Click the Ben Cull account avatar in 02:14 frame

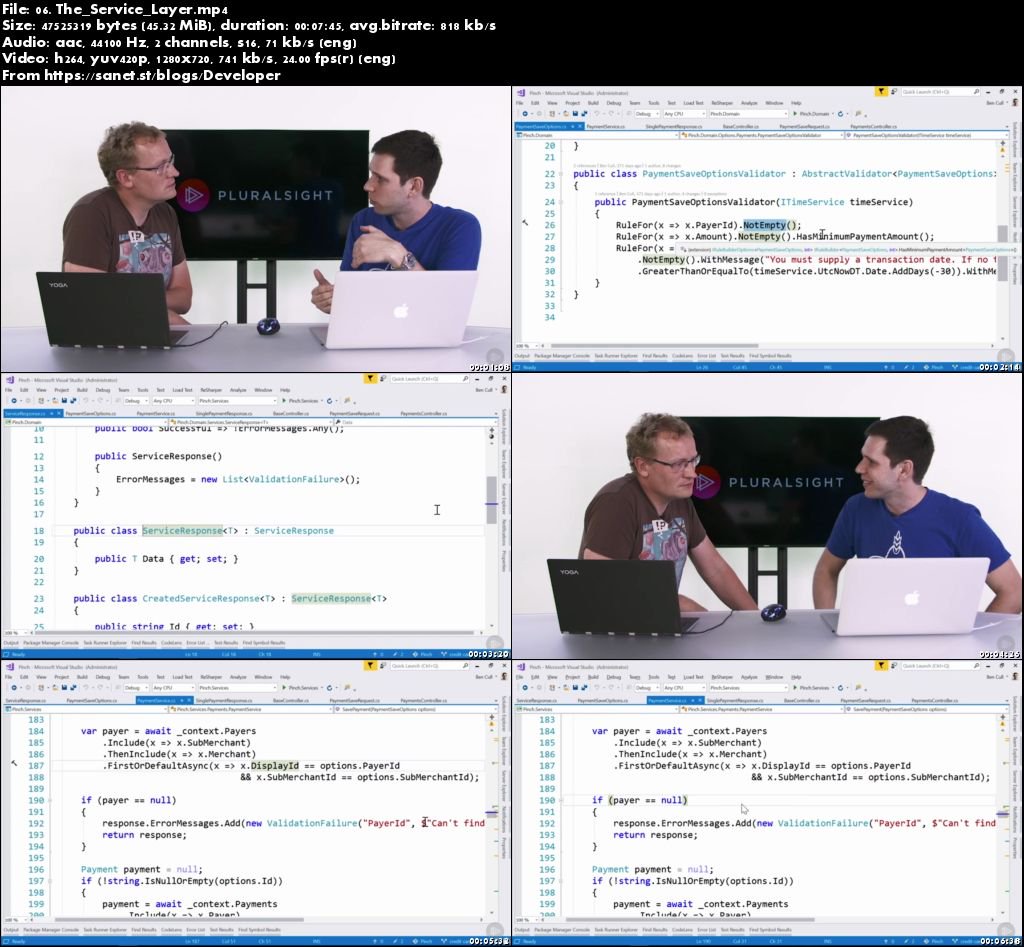(1015, 103)
